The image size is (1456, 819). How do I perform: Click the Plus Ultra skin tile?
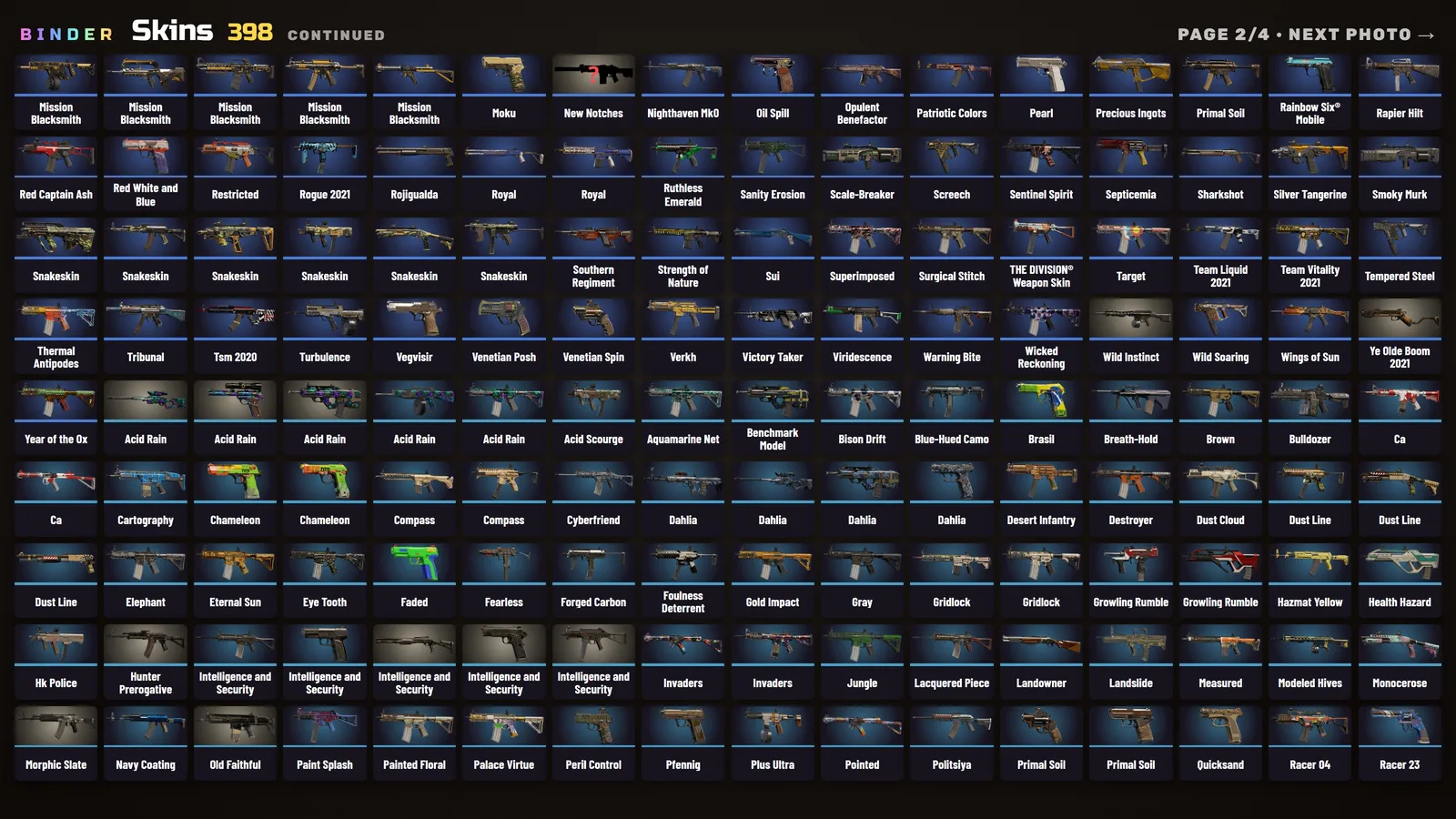[773, 743]
